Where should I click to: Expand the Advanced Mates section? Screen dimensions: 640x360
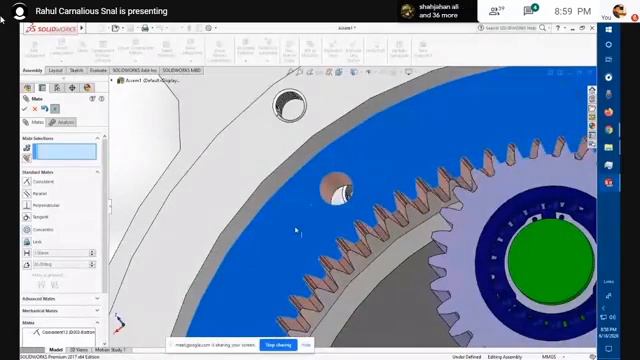[x=97, y=299]
